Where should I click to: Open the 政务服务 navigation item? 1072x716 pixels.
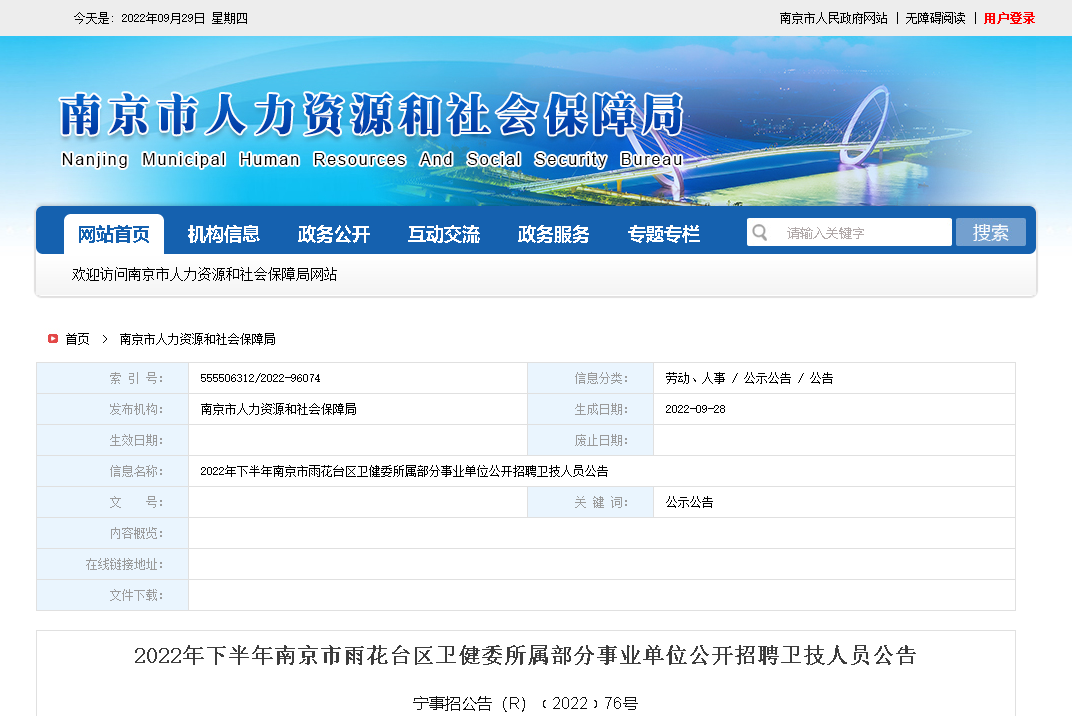point(554,234)
